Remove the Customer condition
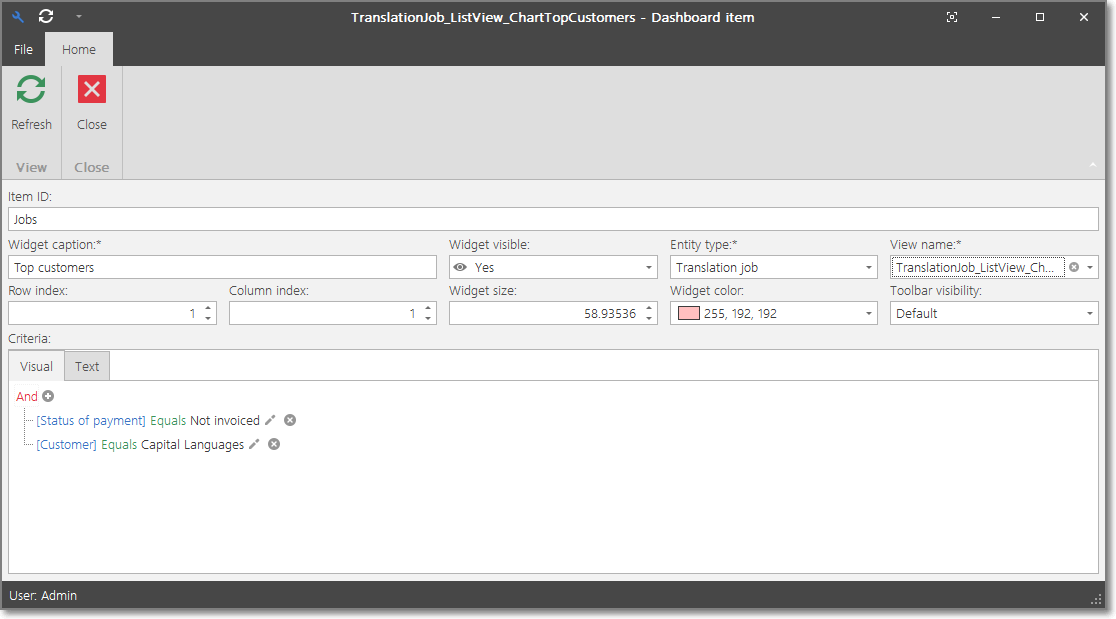The height and width of the screenshot is (619, 1116). [274, 445]
